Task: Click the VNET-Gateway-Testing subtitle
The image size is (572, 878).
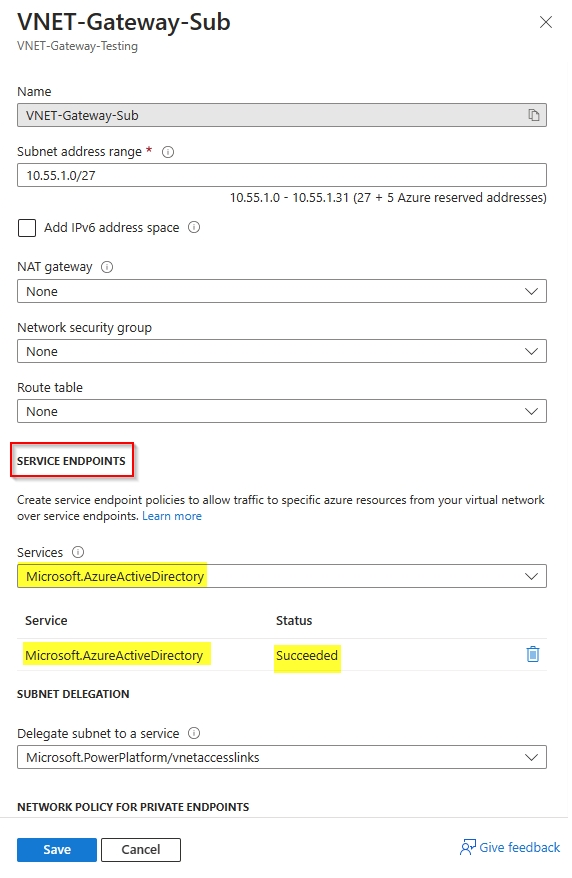Action: [77, 46]
